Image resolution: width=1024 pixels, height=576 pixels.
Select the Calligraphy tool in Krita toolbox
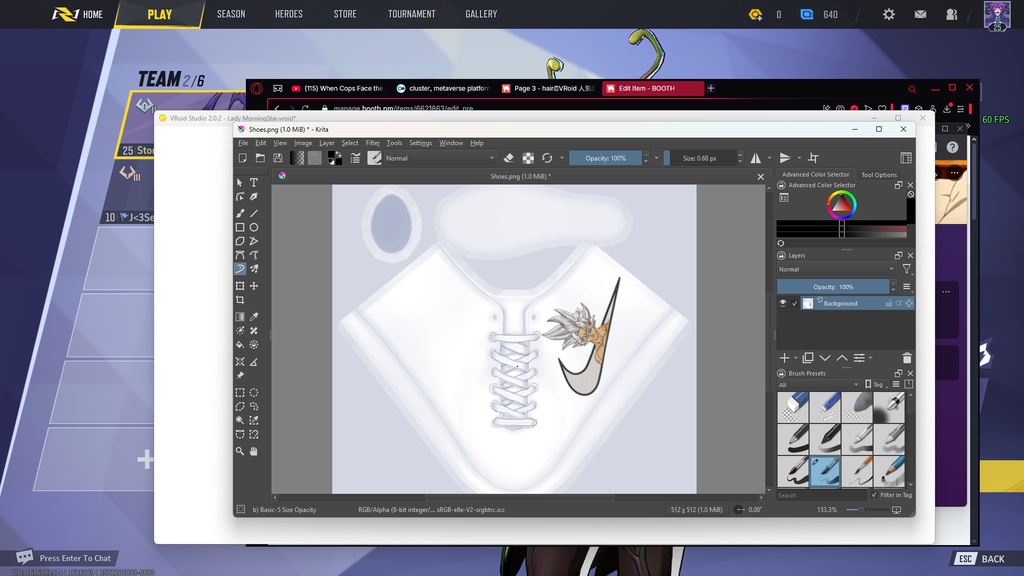(x=254, y=197)
